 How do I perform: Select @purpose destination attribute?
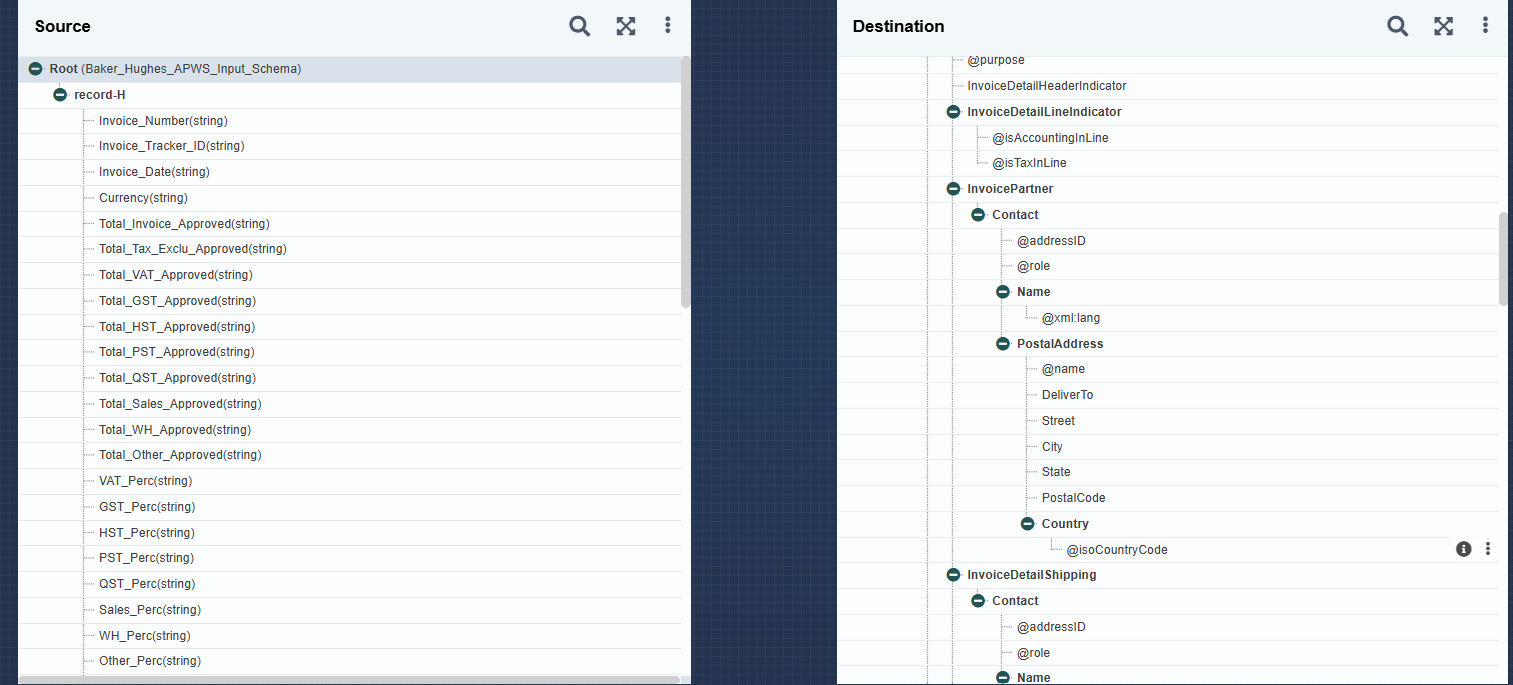tap(996, 61)
